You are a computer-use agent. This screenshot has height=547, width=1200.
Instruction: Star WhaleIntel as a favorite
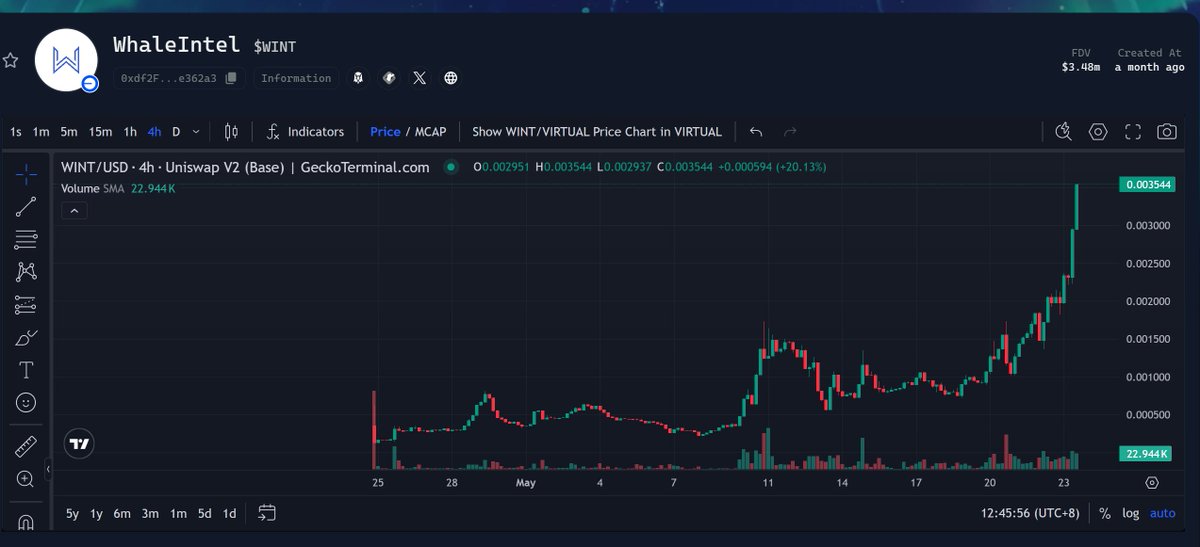(10, 61)
